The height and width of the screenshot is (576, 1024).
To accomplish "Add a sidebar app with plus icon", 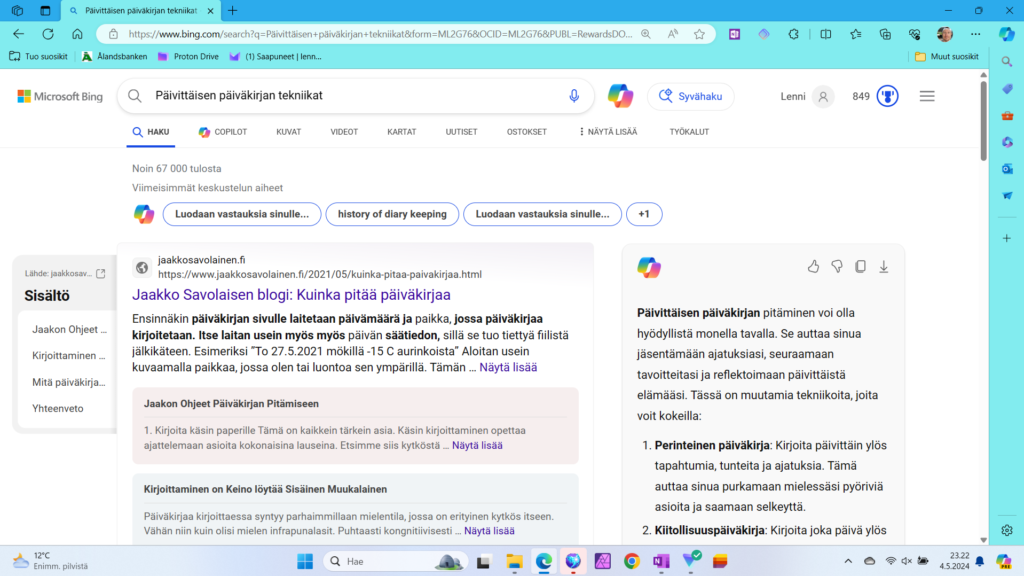I will (1006, 238).
